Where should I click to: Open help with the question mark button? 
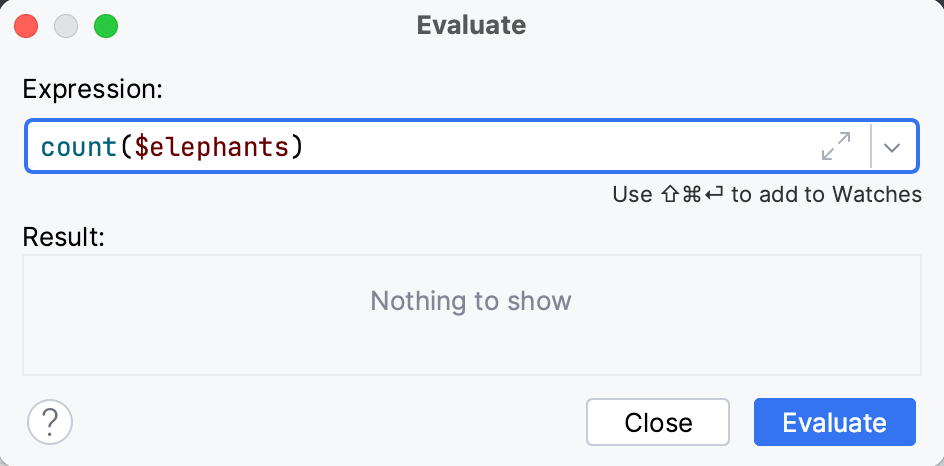tap(50, 422)
